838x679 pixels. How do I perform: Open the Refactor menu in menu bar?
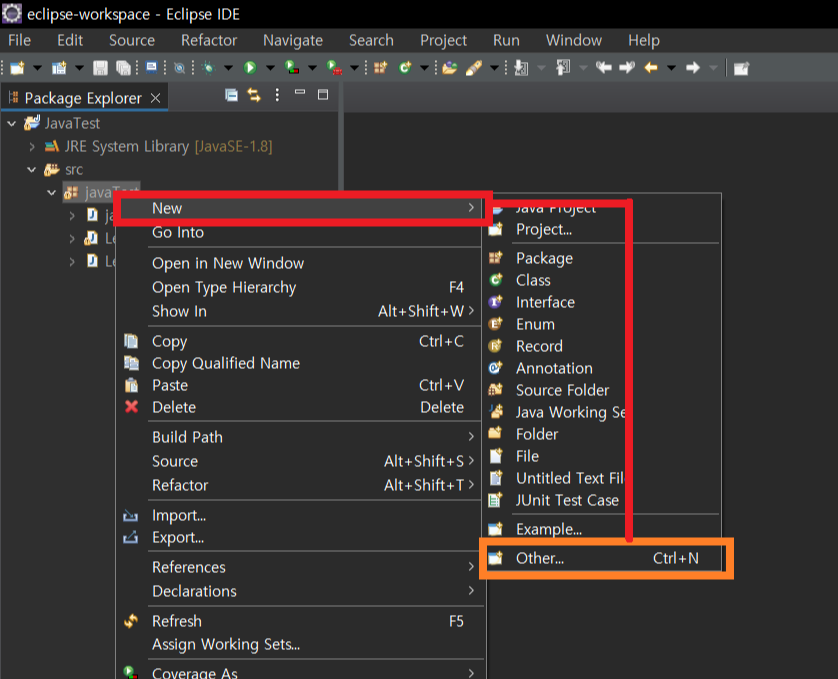tap(209, 41)
